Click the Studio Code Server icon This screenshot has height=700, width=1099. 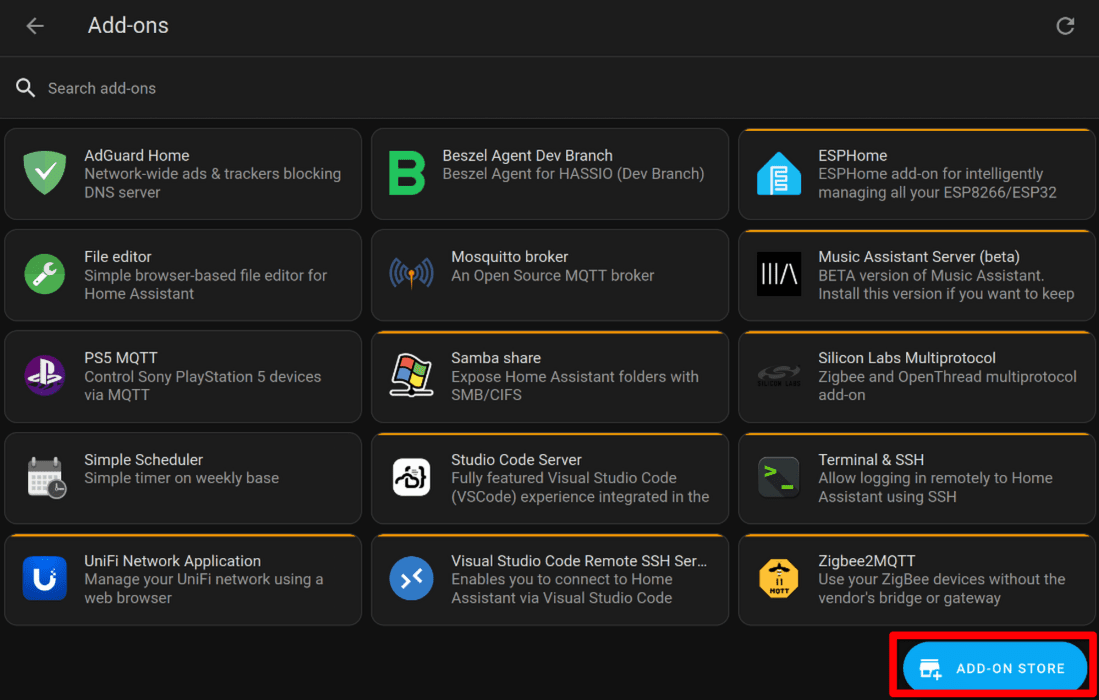point(412,477)
